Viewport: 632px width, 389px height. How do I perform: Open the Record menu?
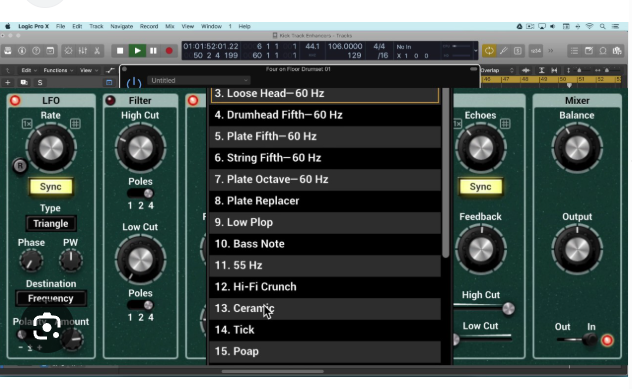149,26
